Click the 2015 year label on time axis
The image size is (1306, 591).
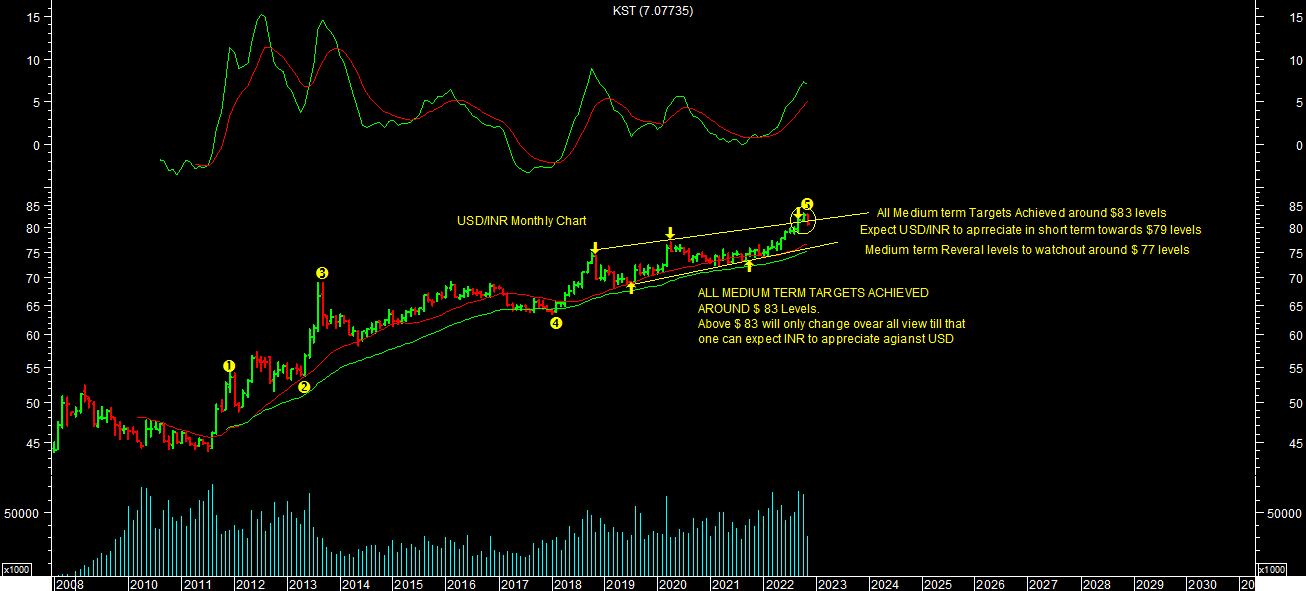tap(407, 584)
